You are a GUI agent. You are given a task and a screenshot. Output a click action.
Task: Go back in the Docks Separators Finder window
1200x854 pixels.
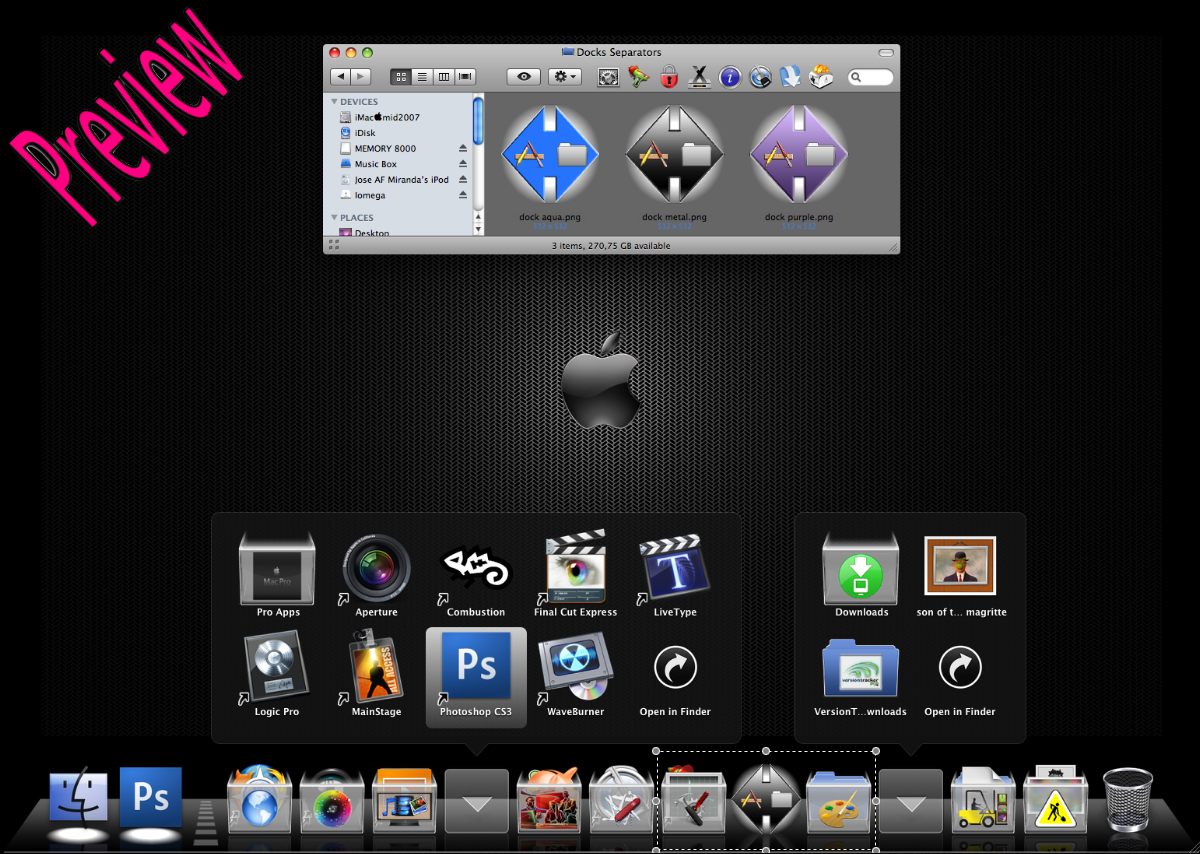point(341,77)
